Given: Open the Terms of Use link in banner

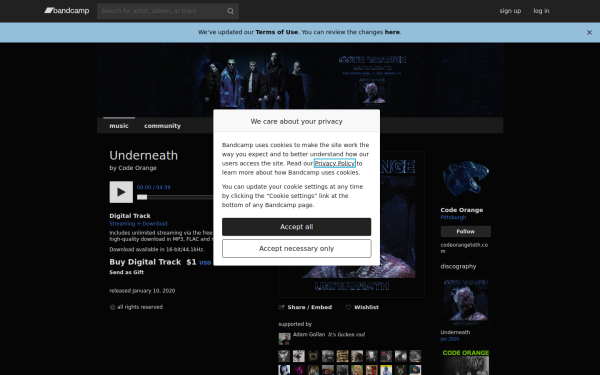Looking at the screenshot, I should pos(276,32).
